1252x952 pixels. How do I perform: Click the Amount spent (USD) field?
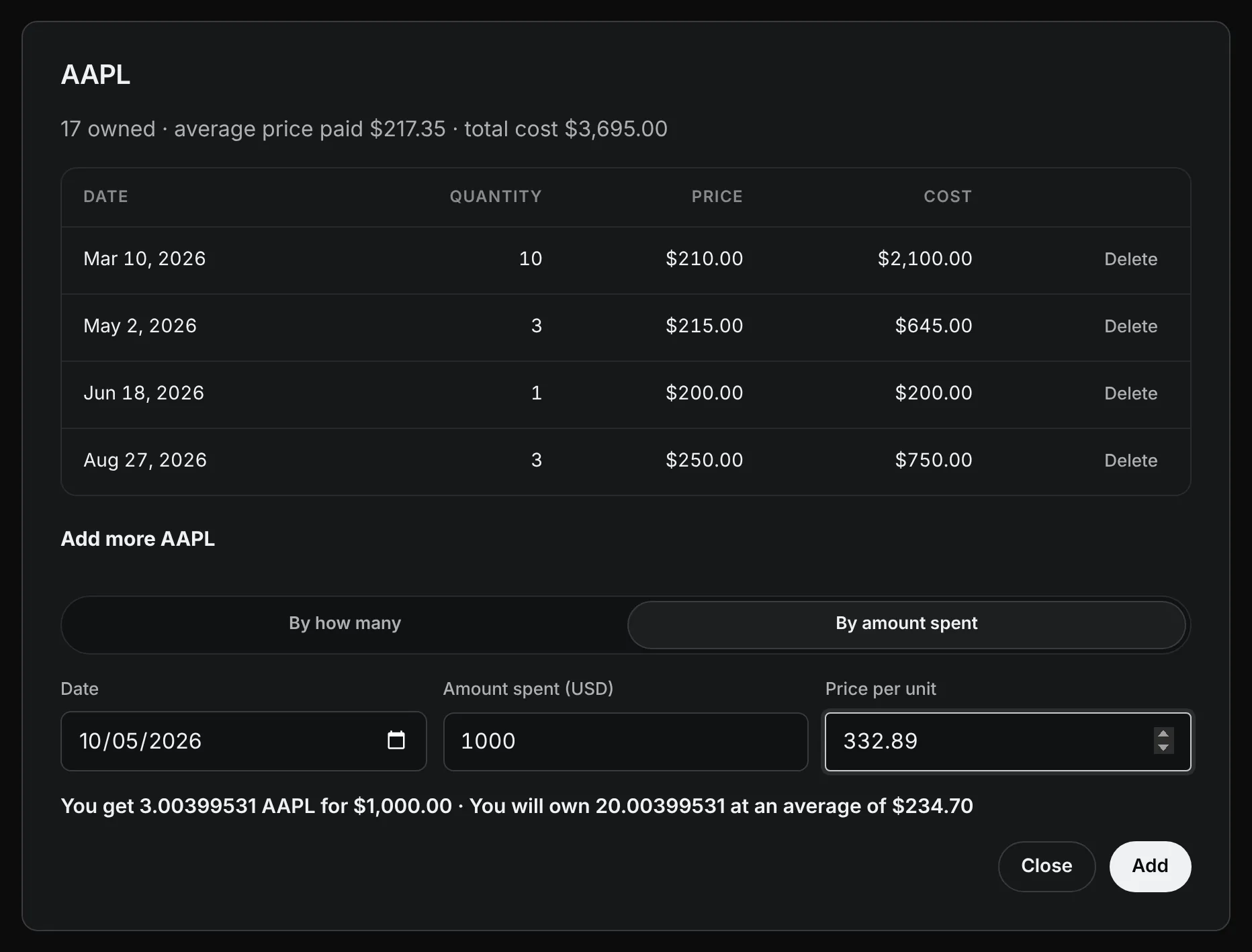pyautogui.click(x=625, y=741)
